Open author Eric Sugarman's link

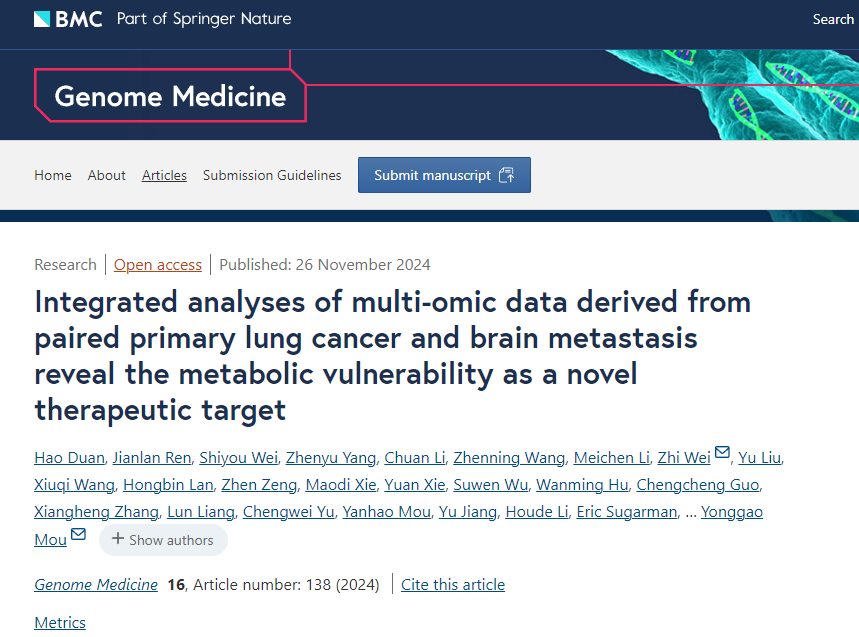pos(627,512)
